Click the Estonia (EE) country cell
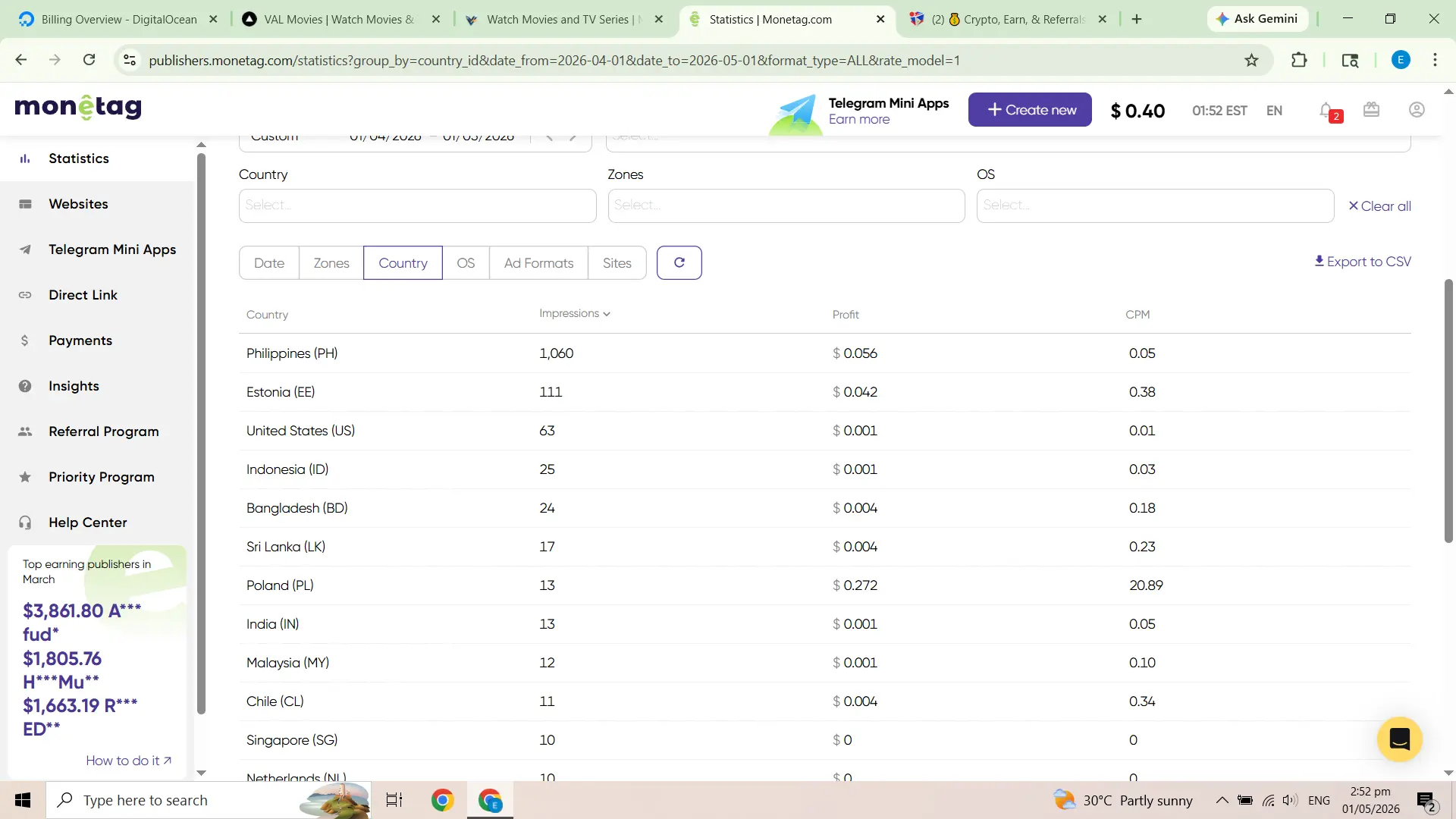Screen dimensions: 1456x819 281,392
